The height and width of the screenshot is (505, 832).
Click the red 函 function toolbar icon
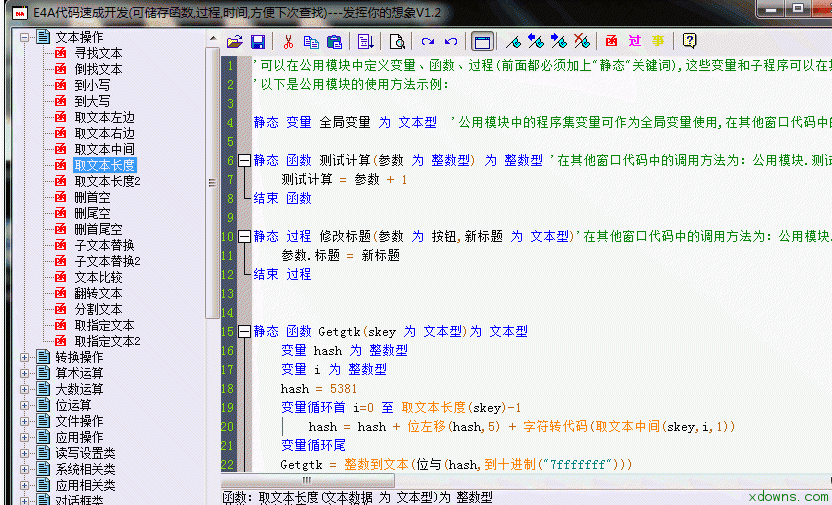(611, 41)
